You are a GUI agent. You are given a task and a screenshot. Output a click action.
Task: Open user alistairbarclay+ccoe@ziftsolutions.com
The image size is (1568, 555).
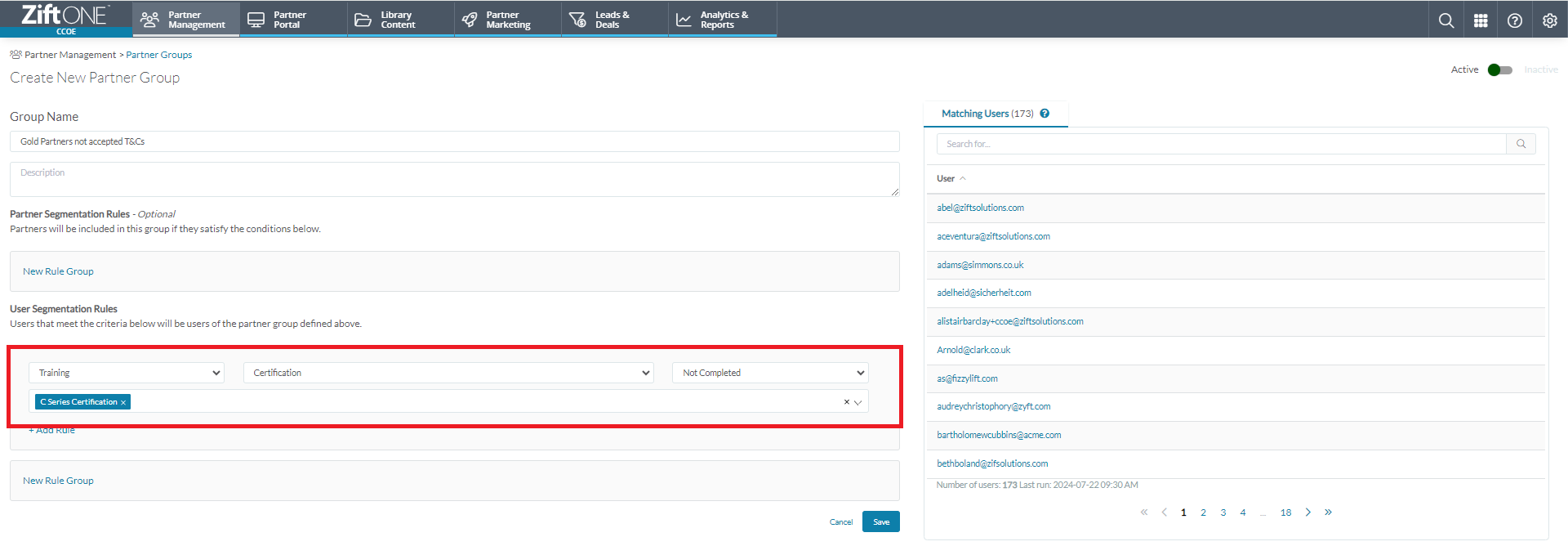coord(1010,321)
